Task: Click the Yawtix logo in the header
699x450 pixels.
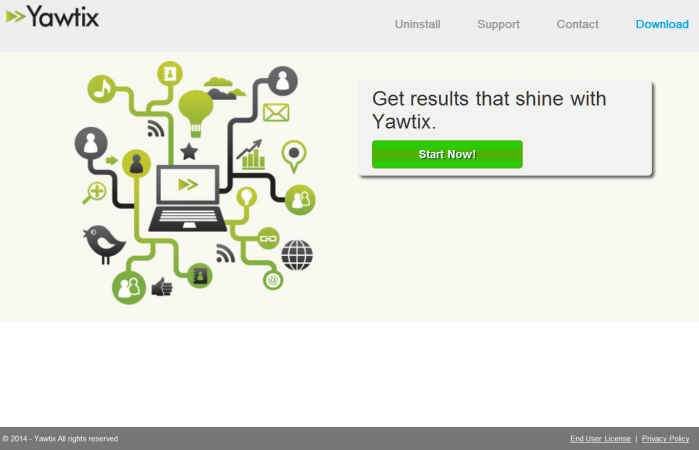Action: 53,16
